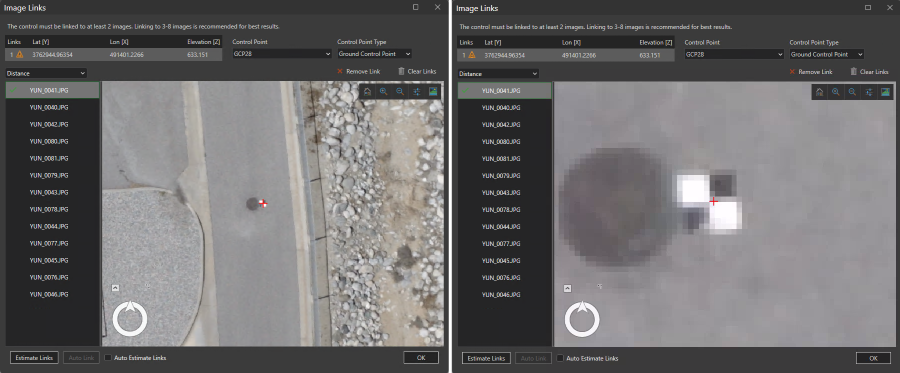
Task: Open the Control Point GCP28 dropdown in pixelated close-up window
Action: 734,55
